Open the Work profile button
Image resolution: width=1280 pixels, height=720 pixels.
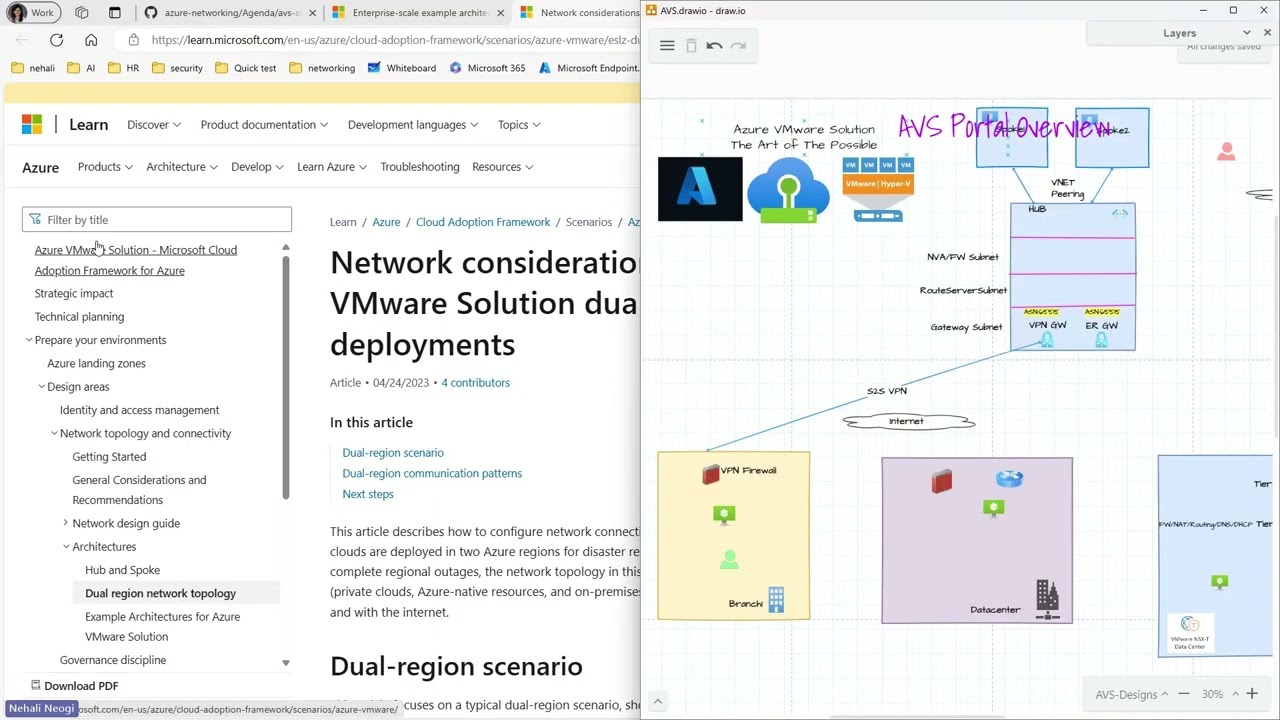(x=32, y=13)
